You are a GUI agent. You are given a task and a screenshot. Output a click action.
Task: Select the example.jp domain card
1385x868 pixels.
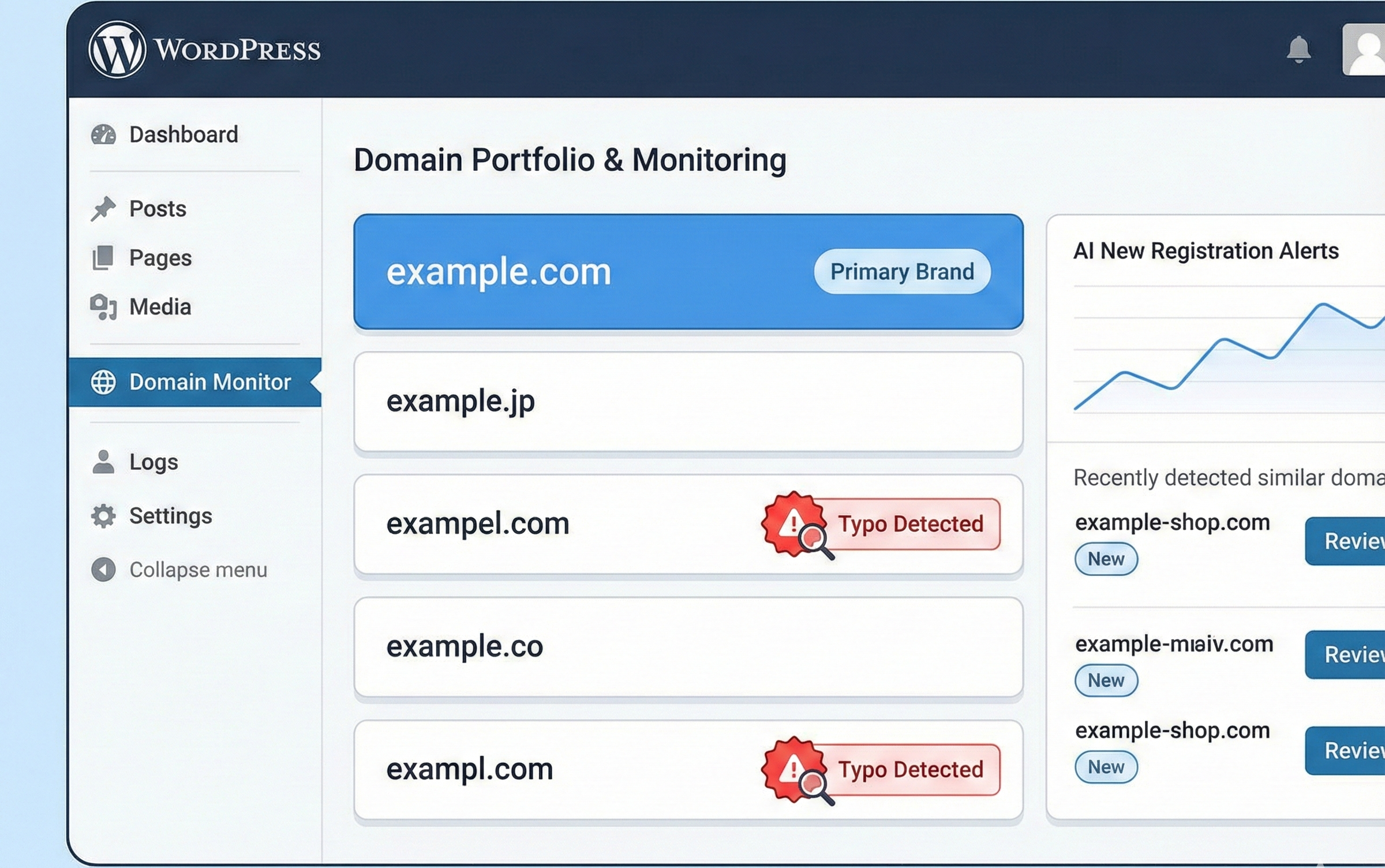(x=688, y=402)
